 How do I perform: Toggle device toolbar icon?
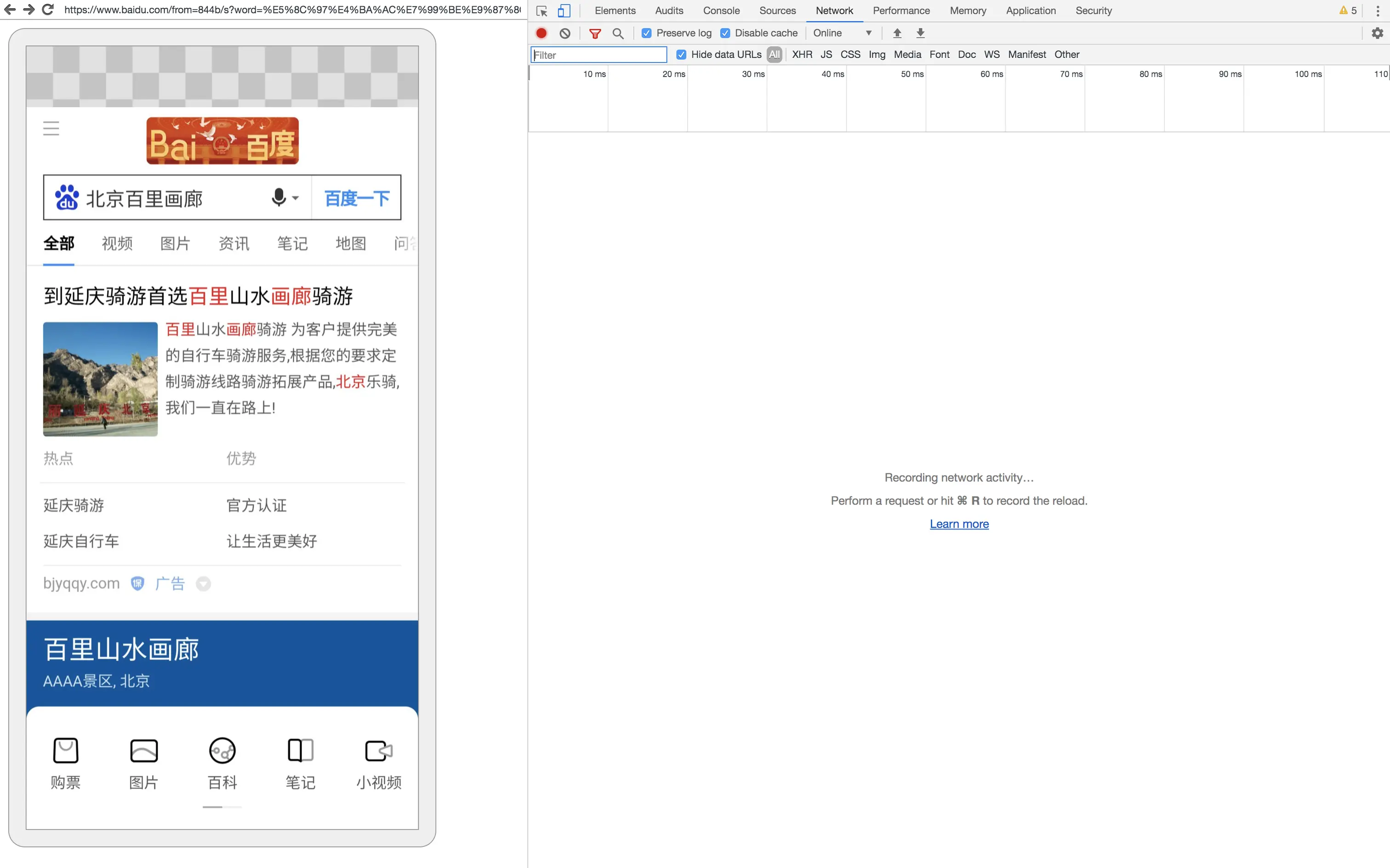(x=564, y=10)
